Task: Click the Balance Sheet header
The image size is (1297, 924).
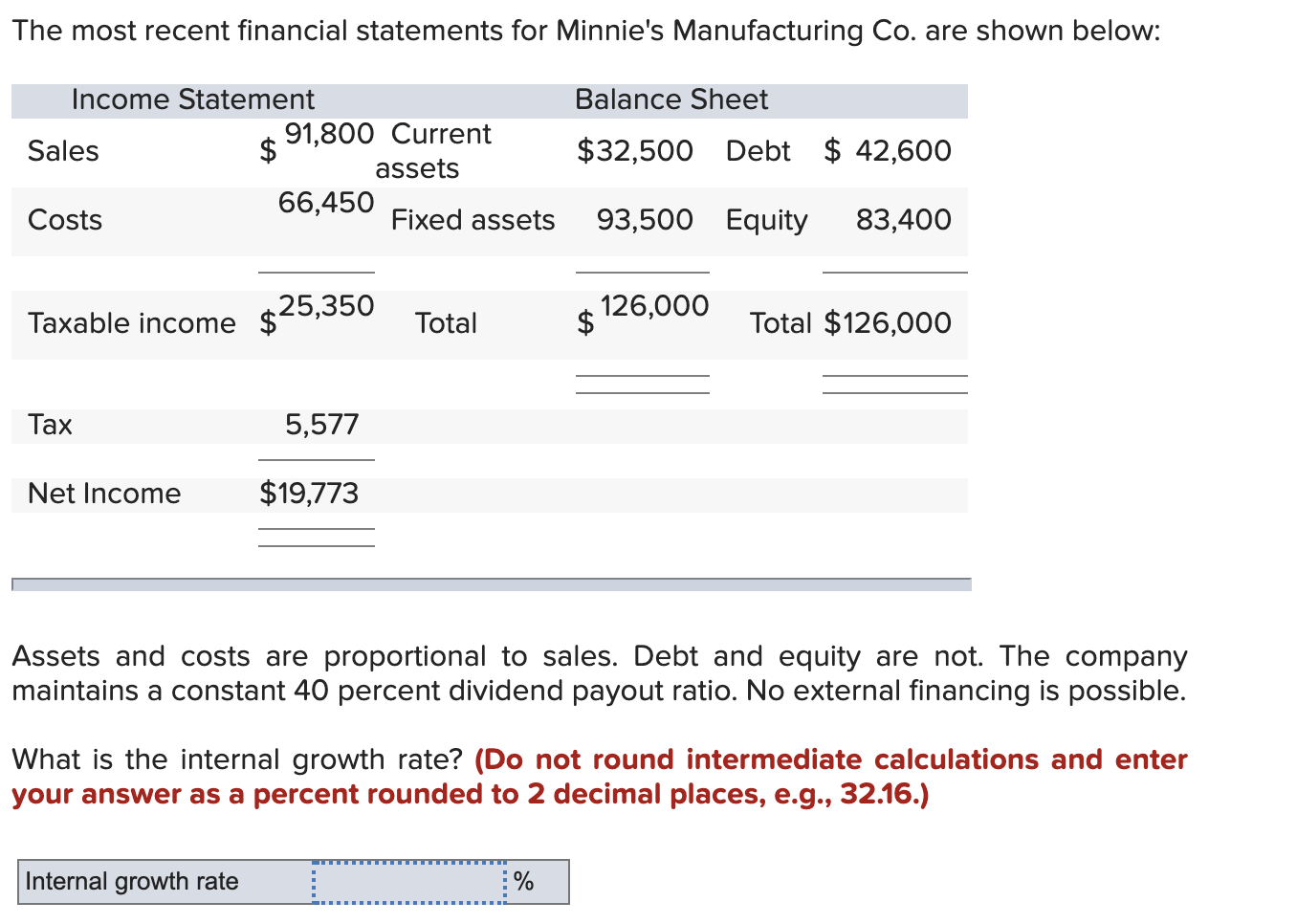Action: [671, 99]
